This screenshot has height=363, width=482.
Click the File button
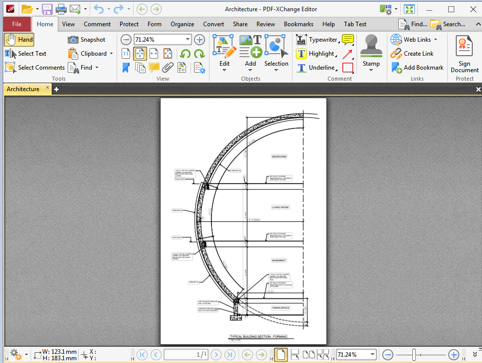click(17, 24)
